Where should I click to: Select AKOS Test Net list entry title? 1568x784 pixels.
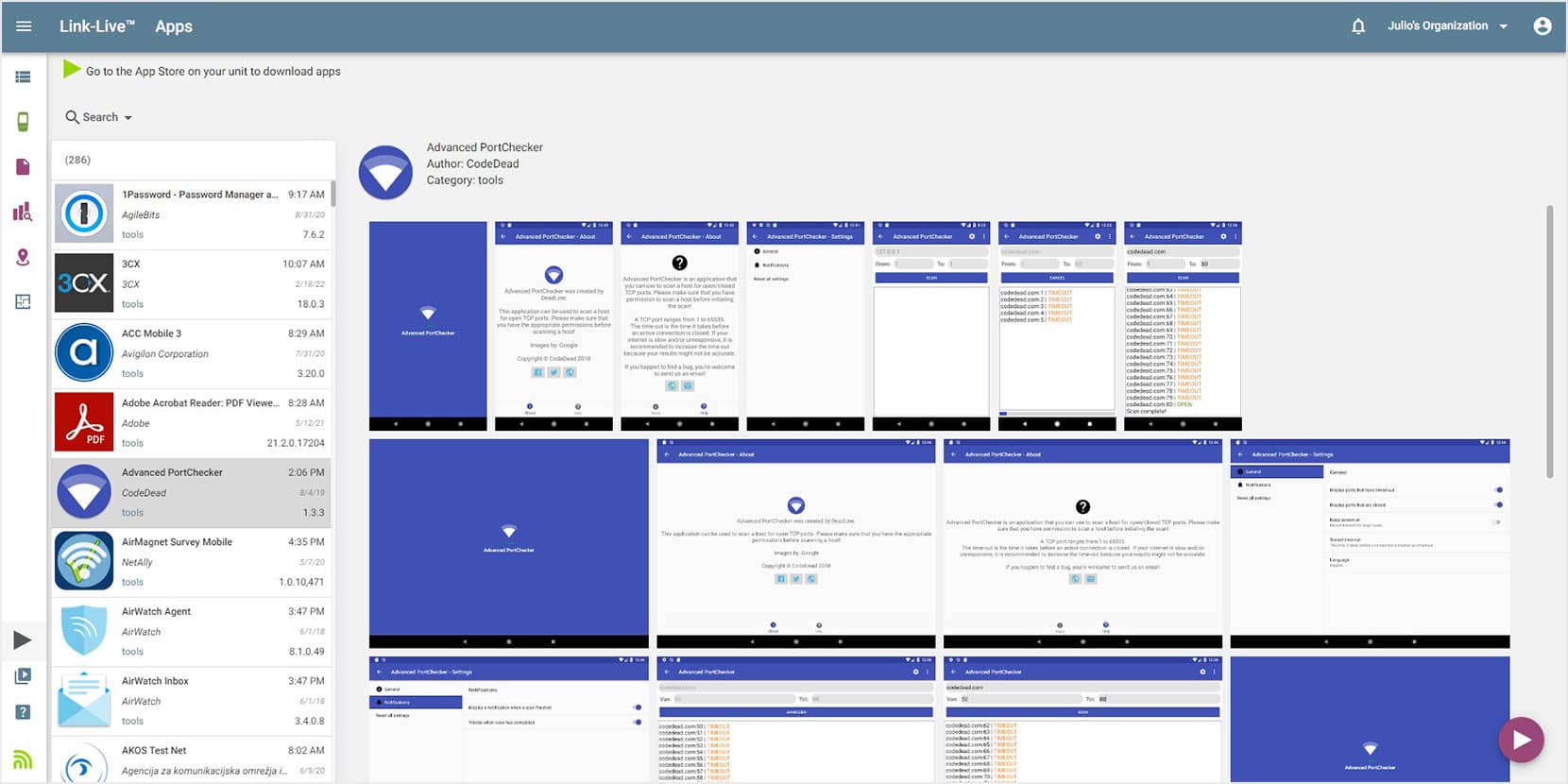154,750
